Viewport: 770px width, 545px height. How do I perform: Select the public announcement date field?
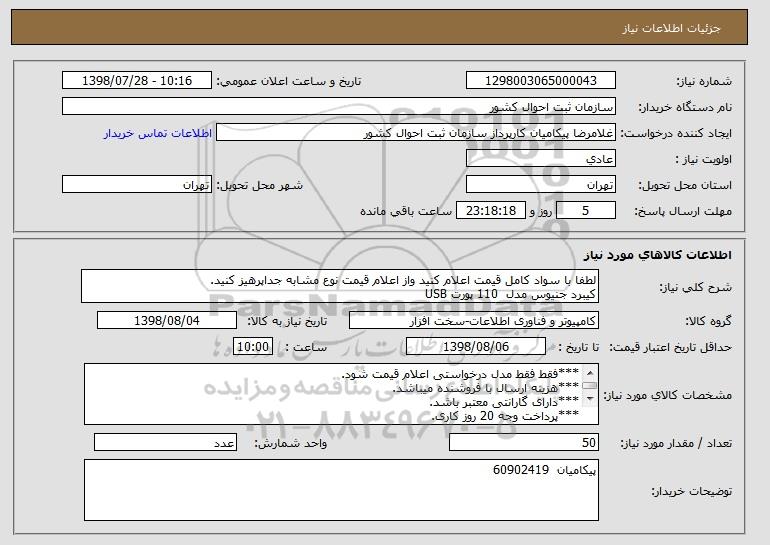coord(137,81)
